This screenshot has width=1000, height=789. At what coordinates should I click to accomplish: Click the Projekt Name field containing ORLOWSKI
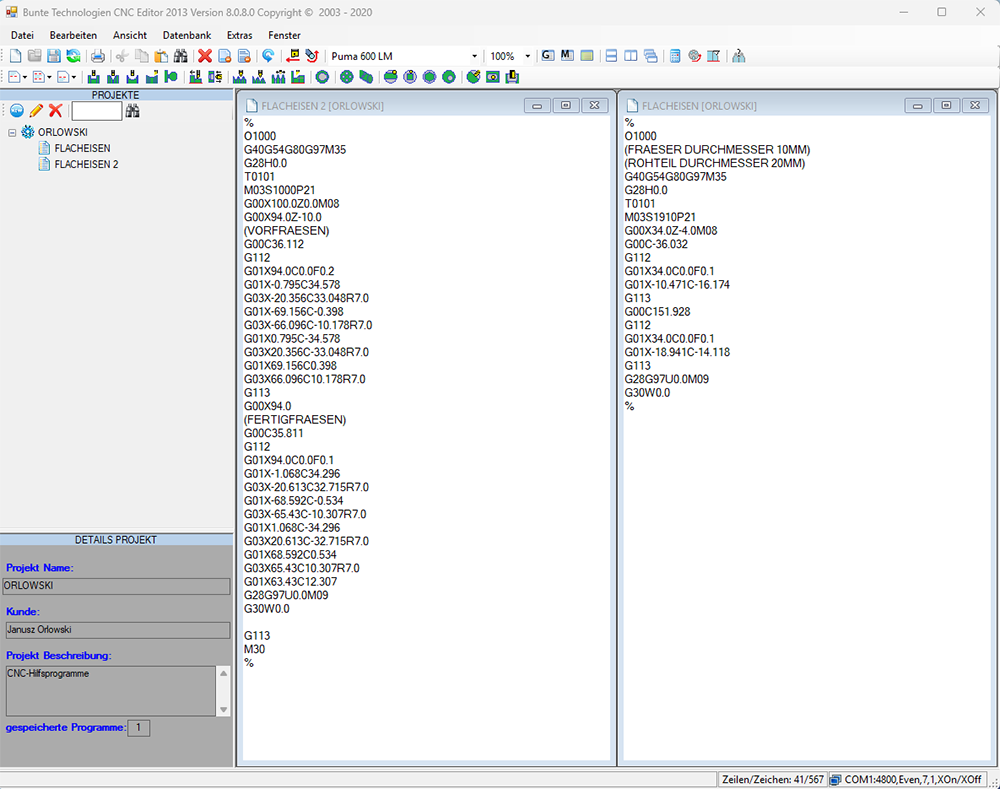tap(116, 586)
